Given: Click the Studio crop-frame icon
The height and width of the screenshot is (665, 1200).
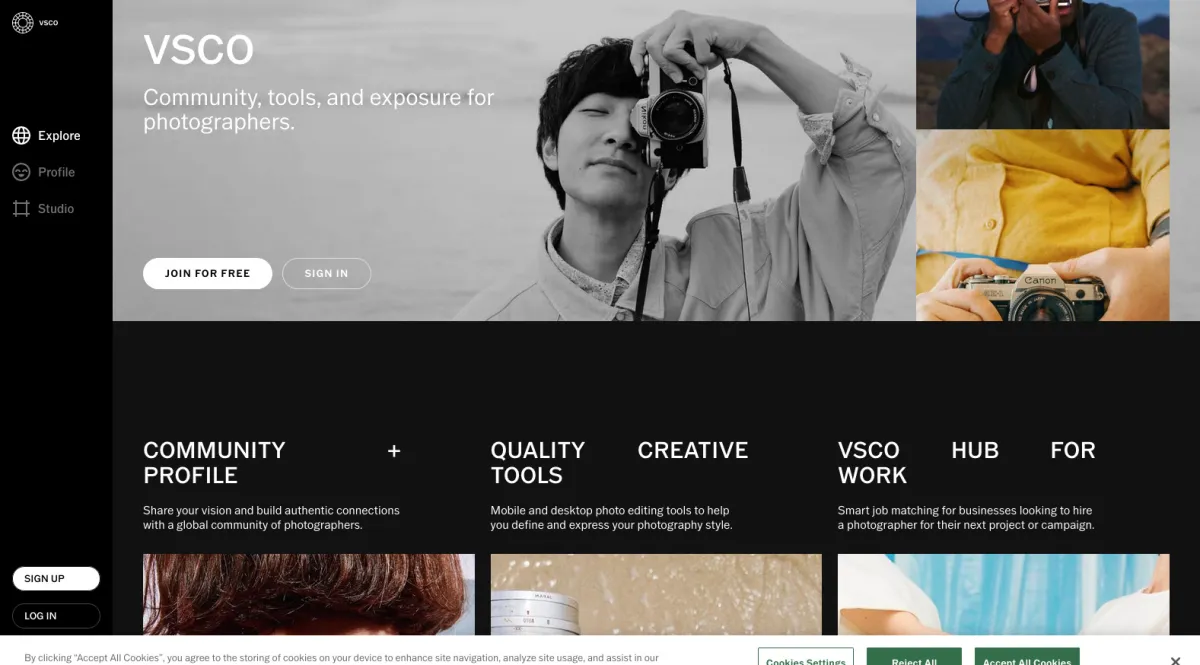Looking at the screenshot, I should pos(21,209).
